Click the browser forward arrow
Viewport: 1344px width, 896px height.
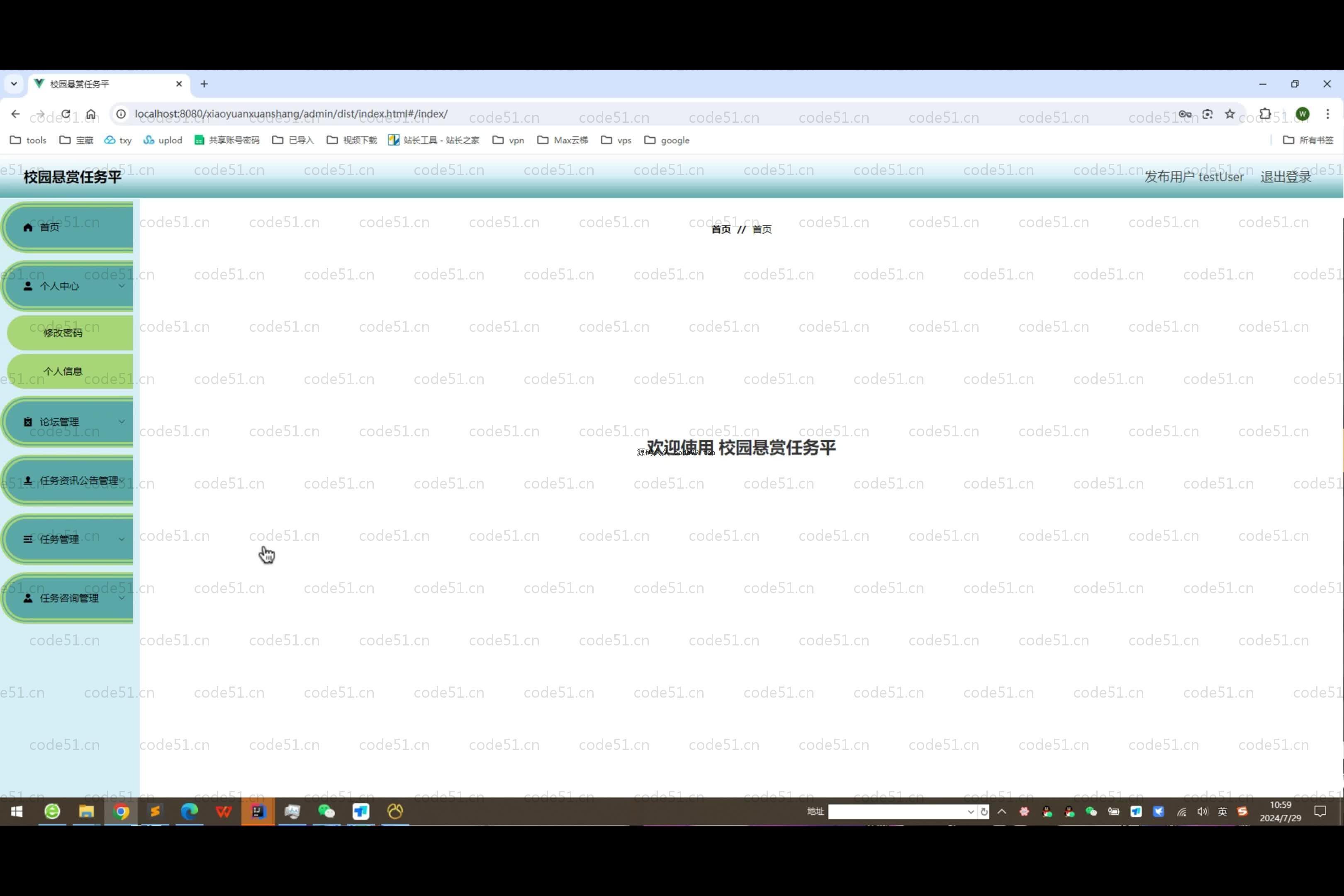(x=41, y=114)
